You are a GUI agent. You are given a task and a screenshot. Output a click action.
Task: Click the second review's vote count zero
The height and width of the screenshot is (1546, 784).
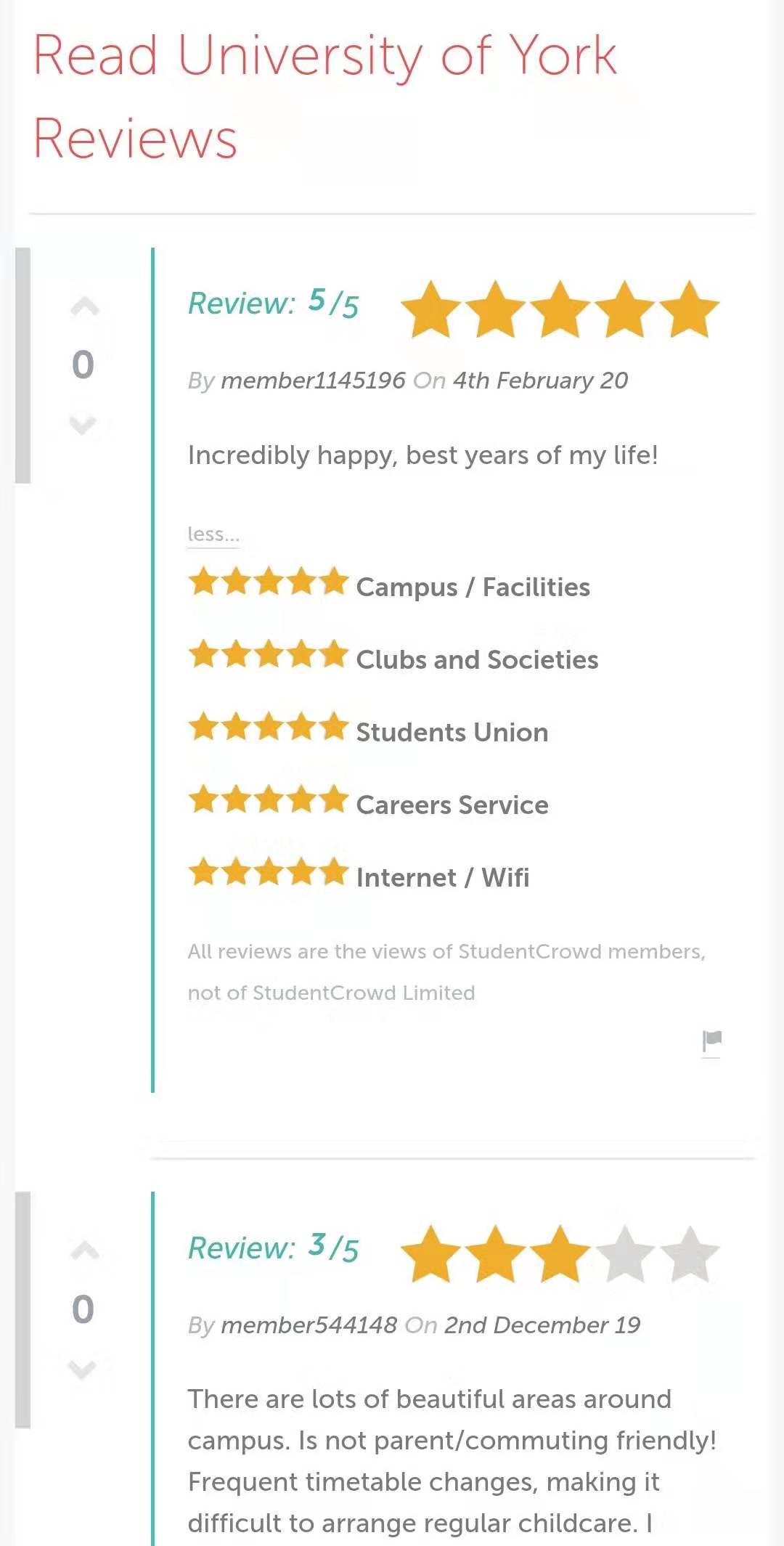point(83,1309)
